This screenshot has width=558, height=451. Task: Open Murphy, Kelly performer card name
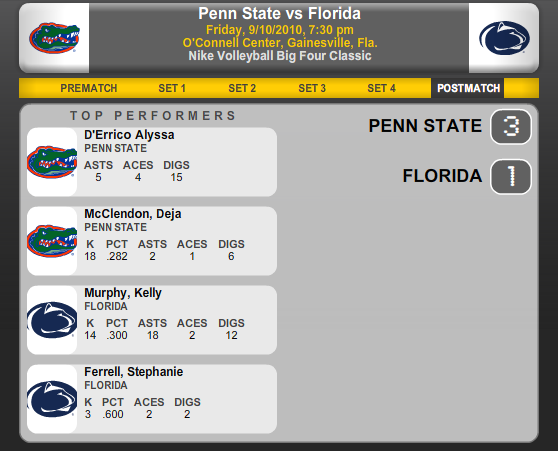[x=123, y=293]
